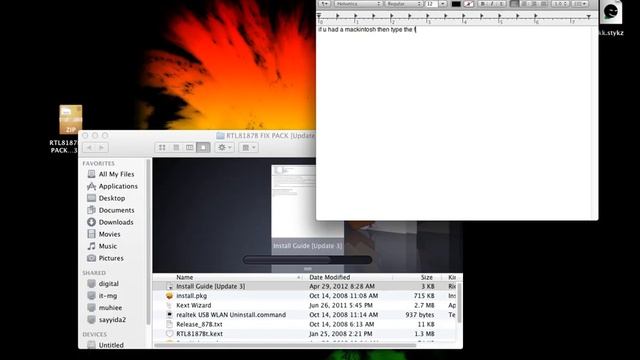Center text in TextEdit
640x360 pixels.
click(525, 4)
